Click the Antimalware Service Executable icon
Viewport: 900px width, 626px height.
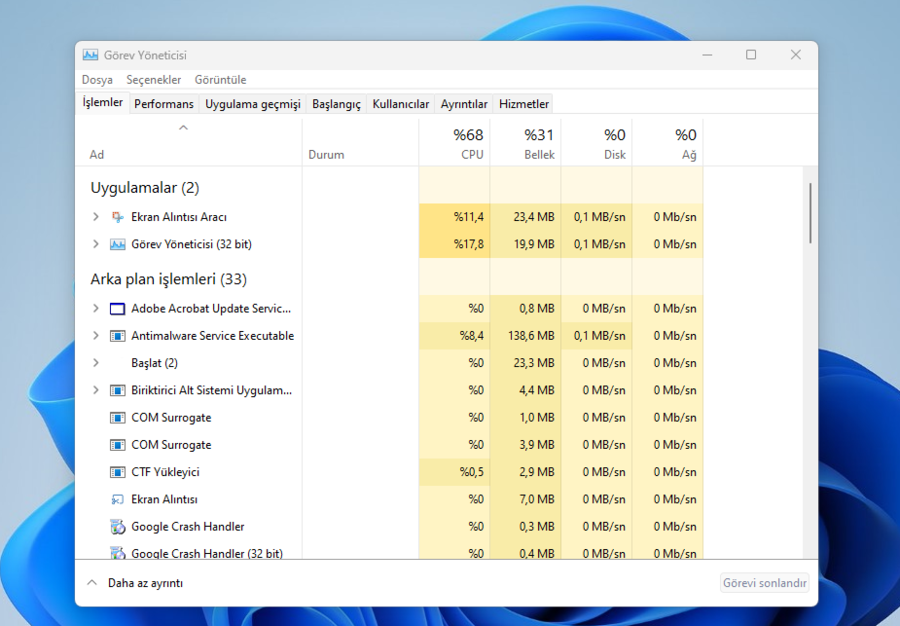117,336
